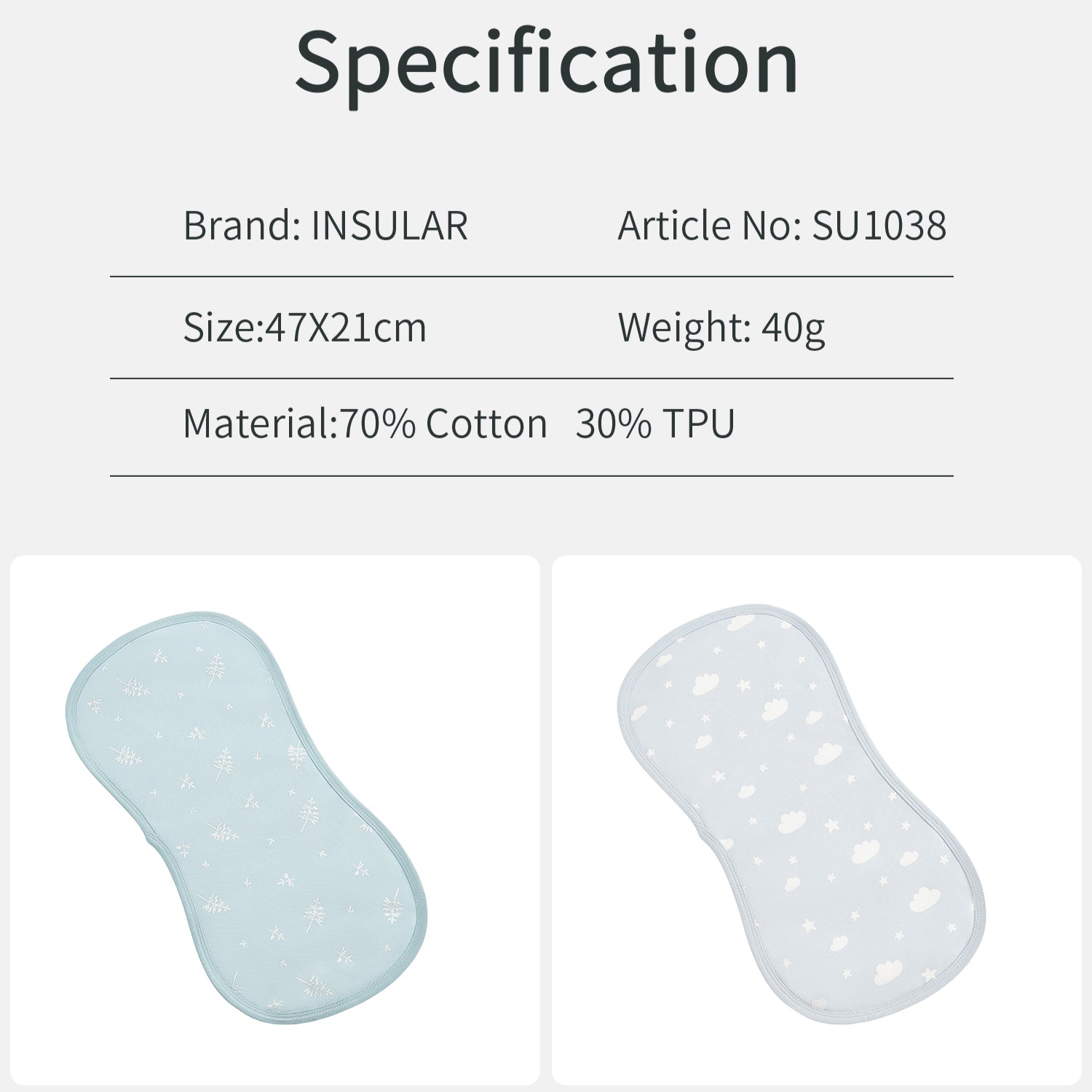Image resolution: width=1092 pixels, height=1092 pixels.
Task: Click the Specification heading
Action: [x=546, y=63]
